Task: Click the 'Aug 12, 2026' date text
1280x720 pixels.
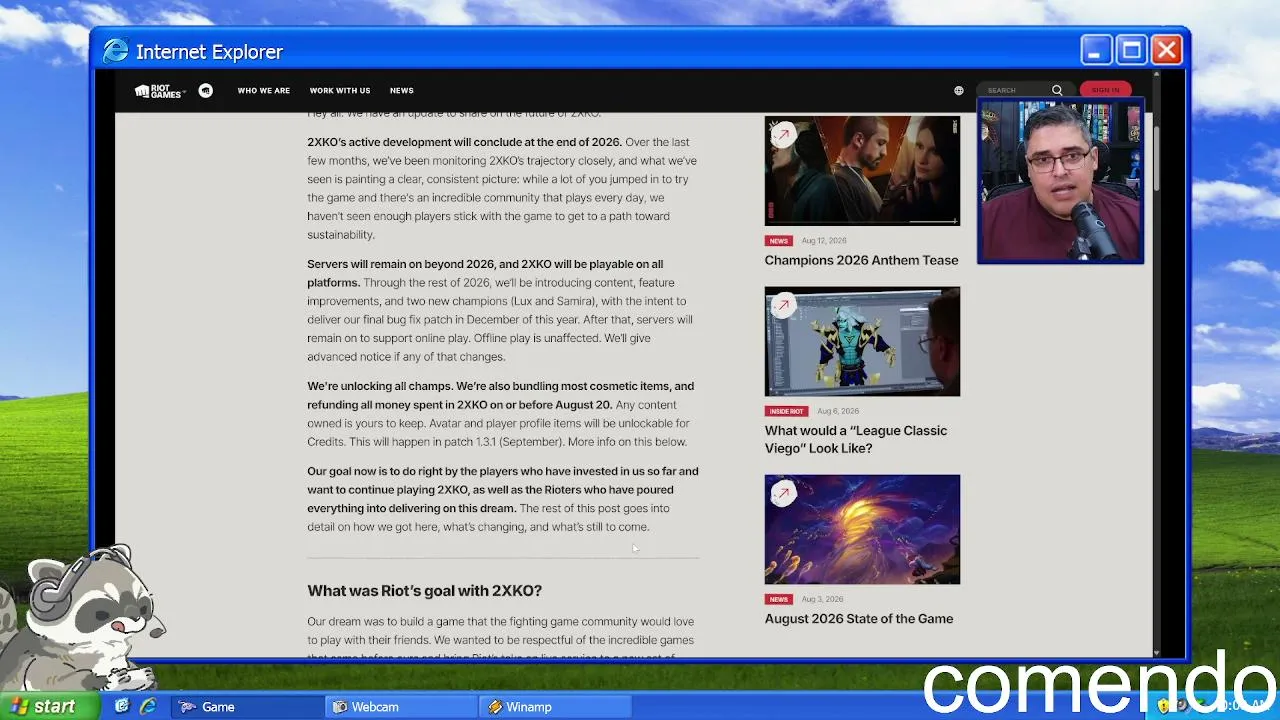Action: (x=824, y=241)
